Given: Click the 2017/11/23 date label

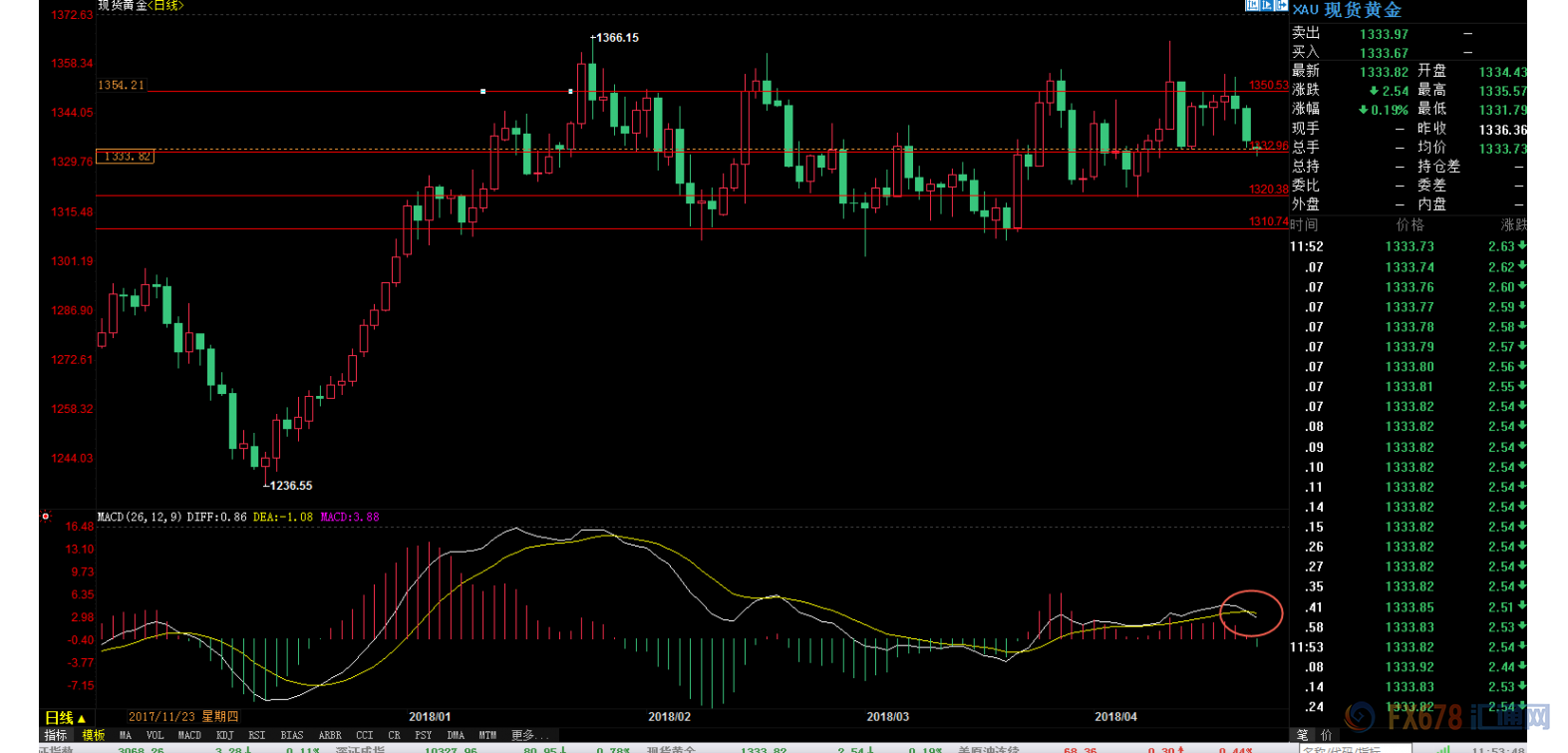Looking at the screenshot, I should click(x=183, y=717).
